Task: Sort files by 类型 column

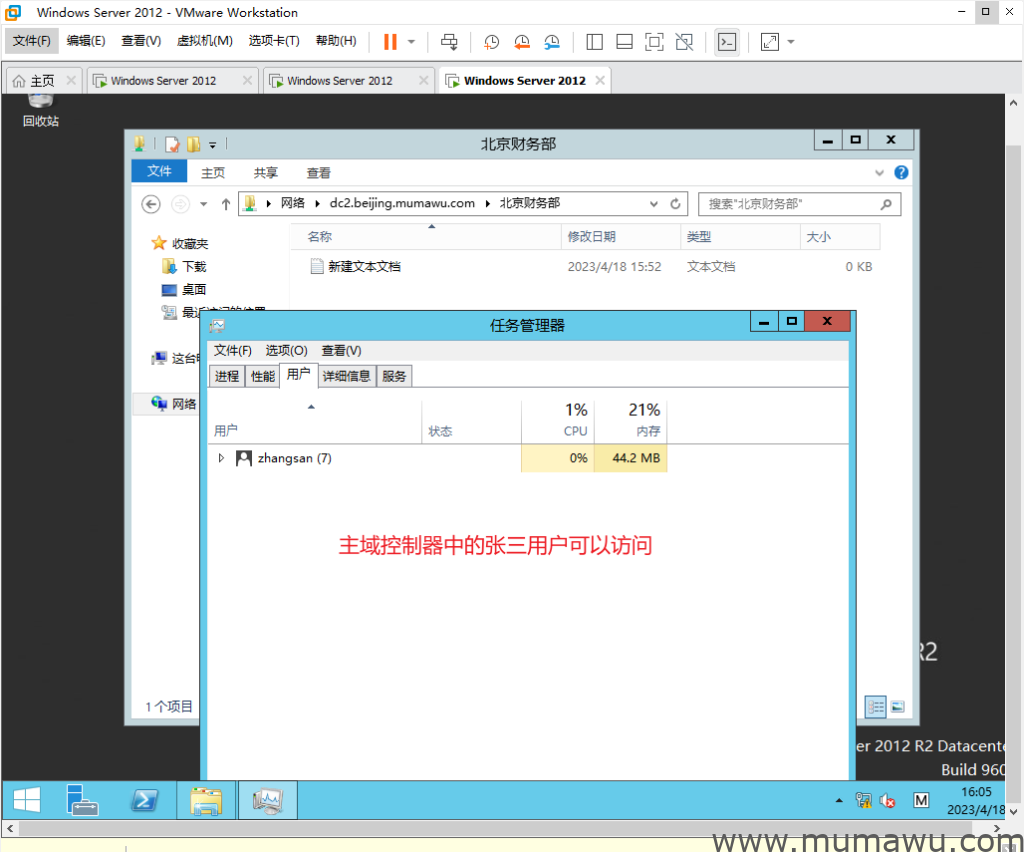Action: click(741, 236)
